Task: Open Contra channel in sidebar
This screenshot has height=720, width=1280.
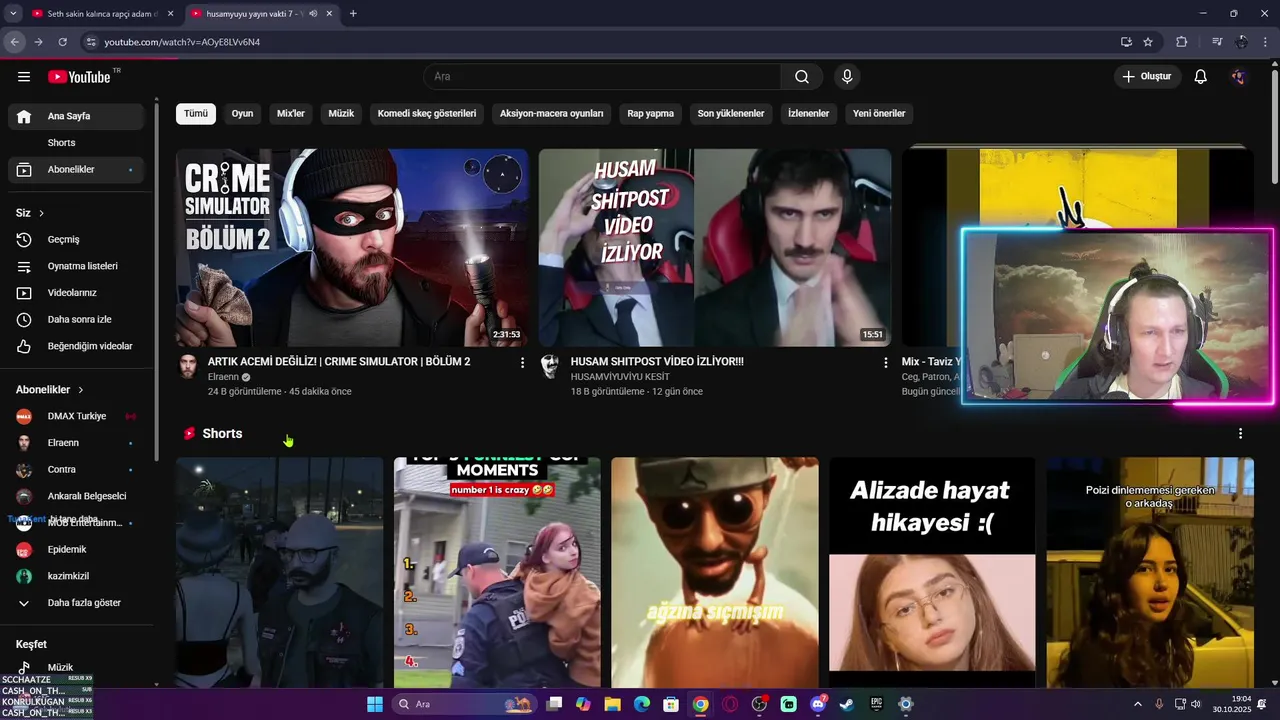Action: pyautogui.click(x=76, y=470)
